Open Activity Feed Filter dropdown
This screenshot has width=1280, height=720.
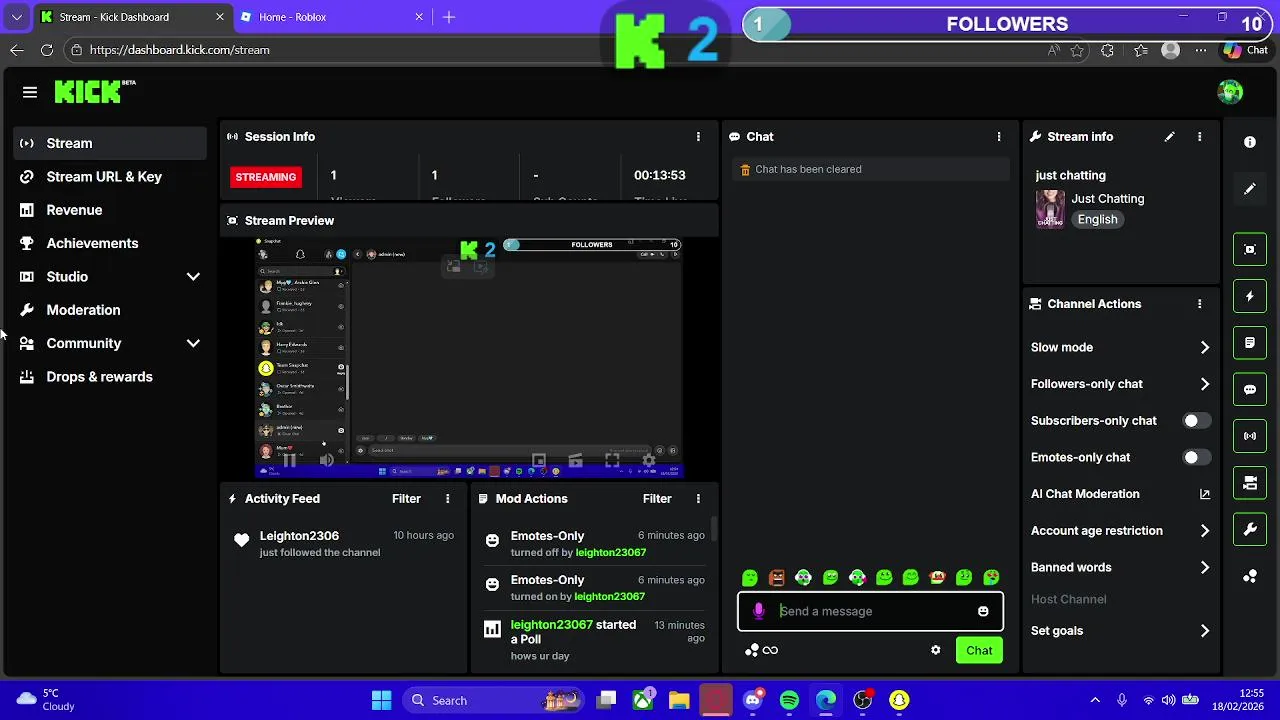pos(406,499)
